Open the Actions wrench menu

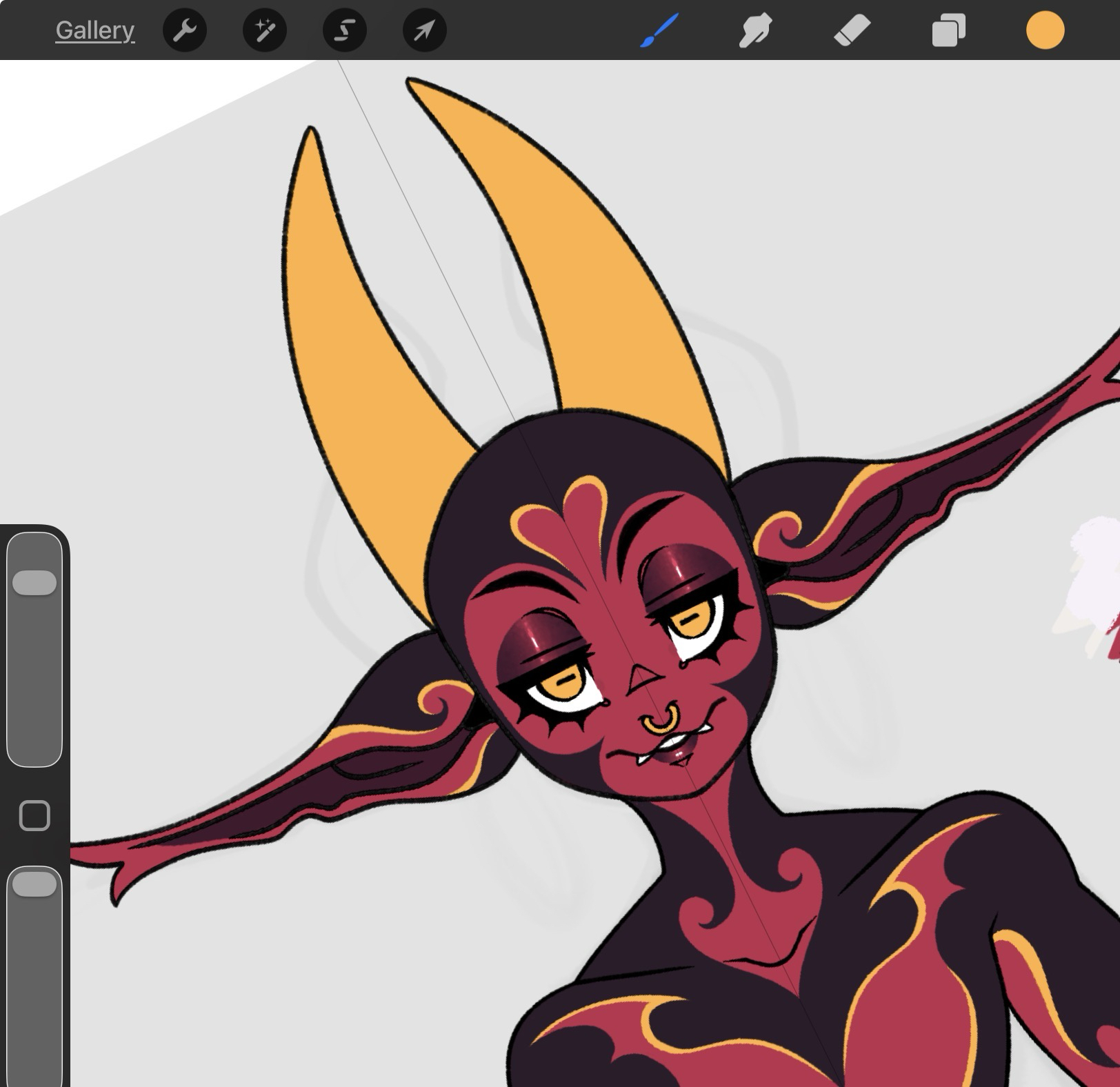184,30
